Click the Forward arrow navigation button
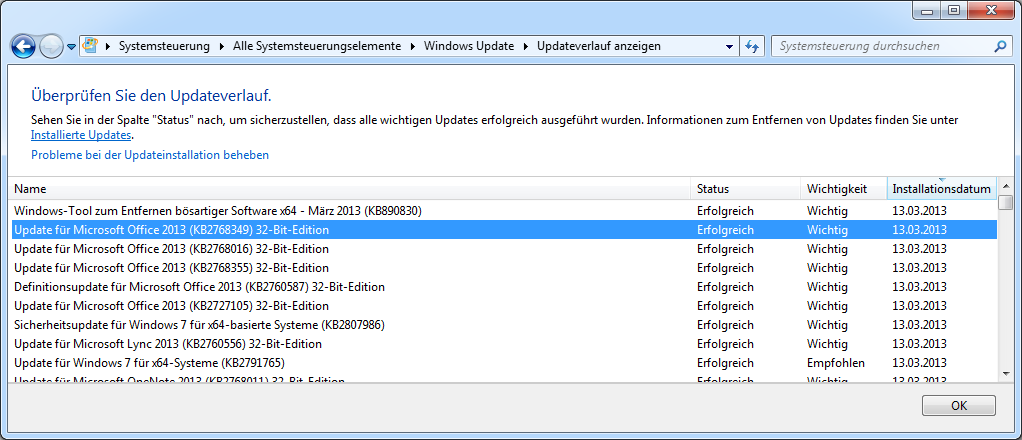The width and height of the screenshot is (1022, 440). 51,46
